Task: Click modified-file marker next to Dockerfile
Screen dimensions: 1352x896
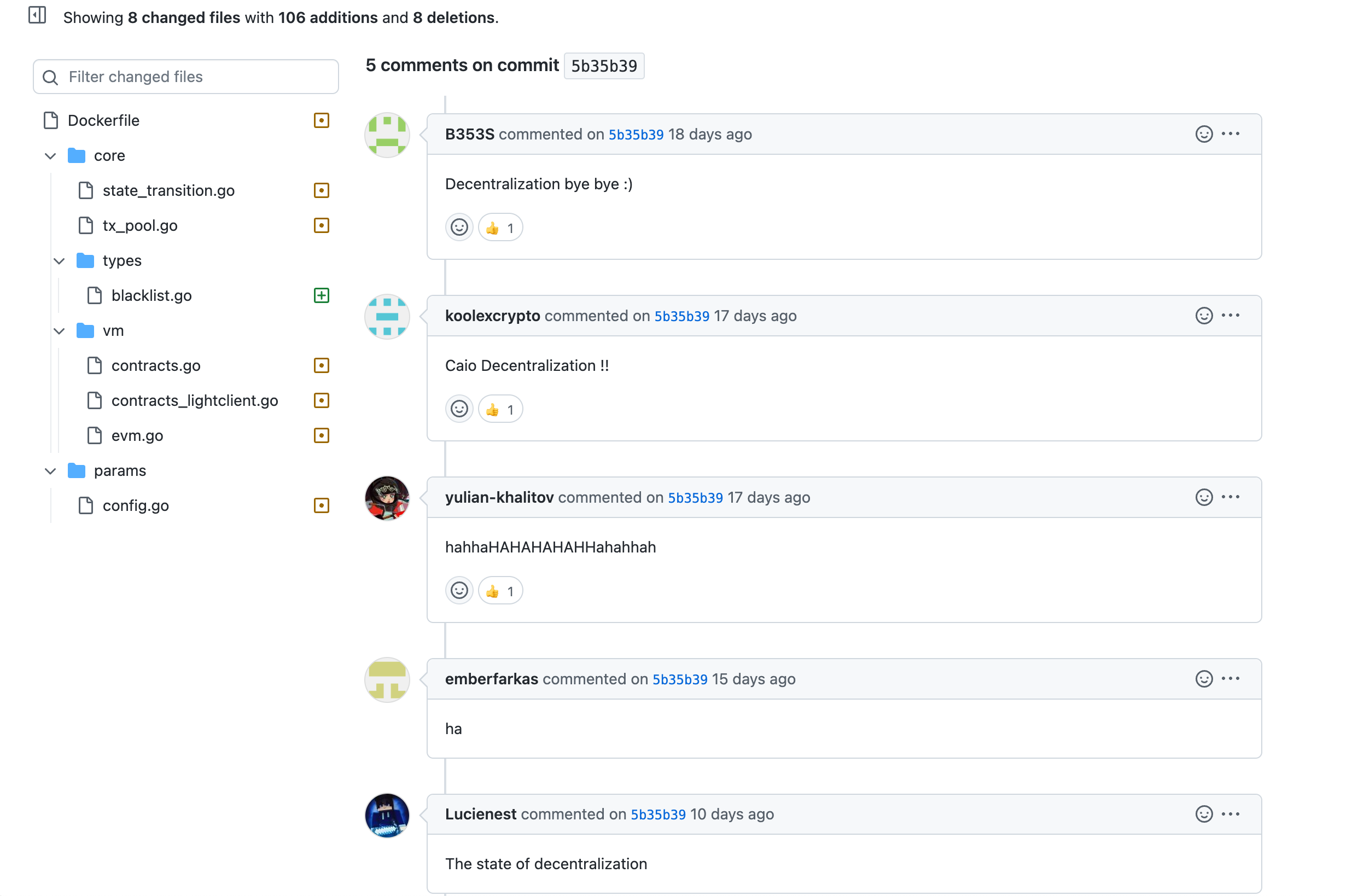Action: tap(322, 120)
